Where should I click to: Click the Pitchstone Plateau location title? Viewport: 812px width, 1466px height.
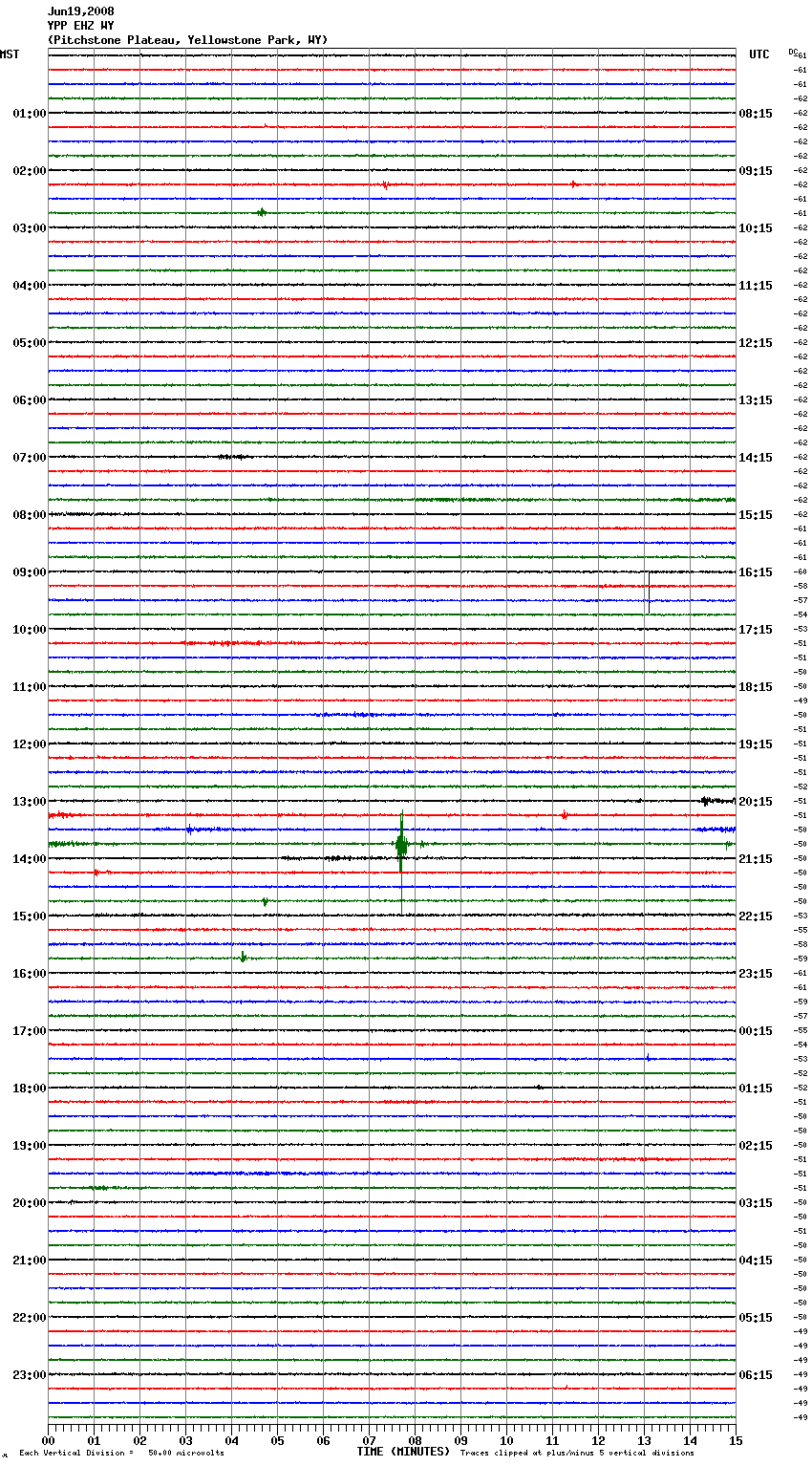tap(188, 40)
